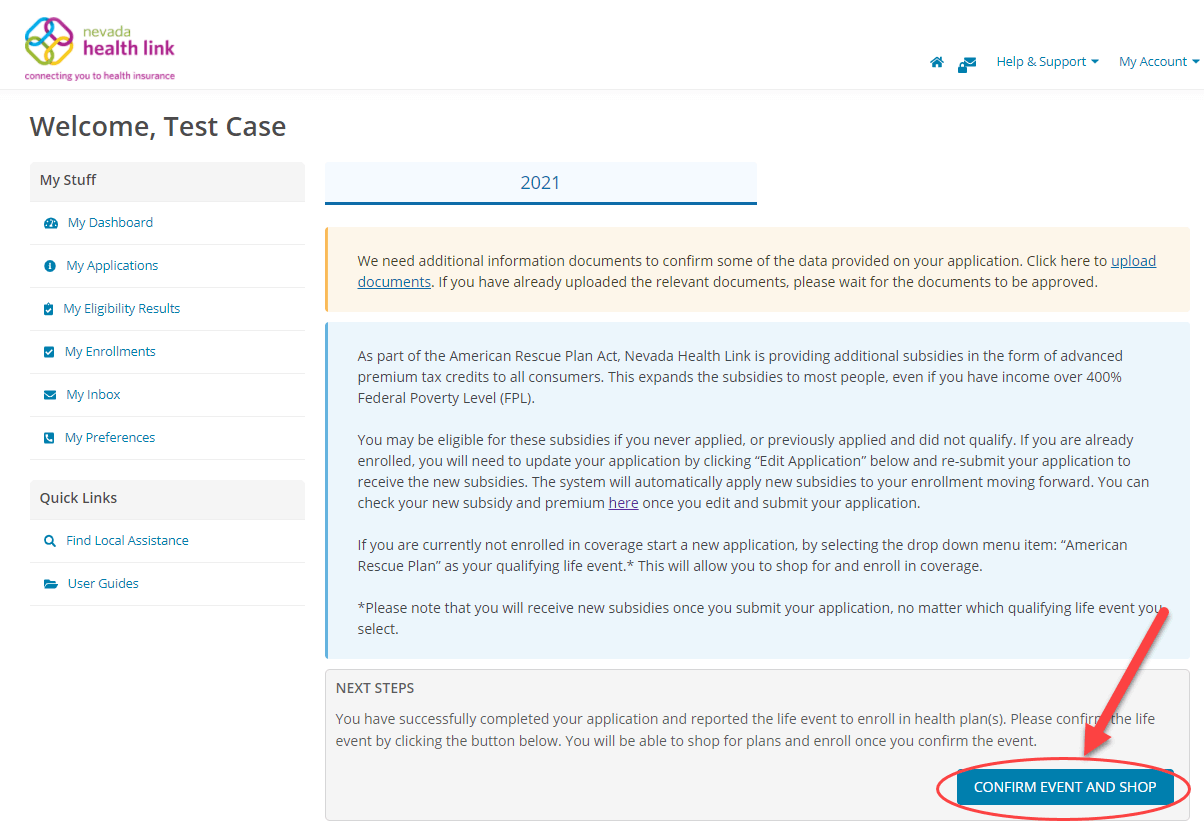Click the Nevada Health Link logo

tap(100, 48)
